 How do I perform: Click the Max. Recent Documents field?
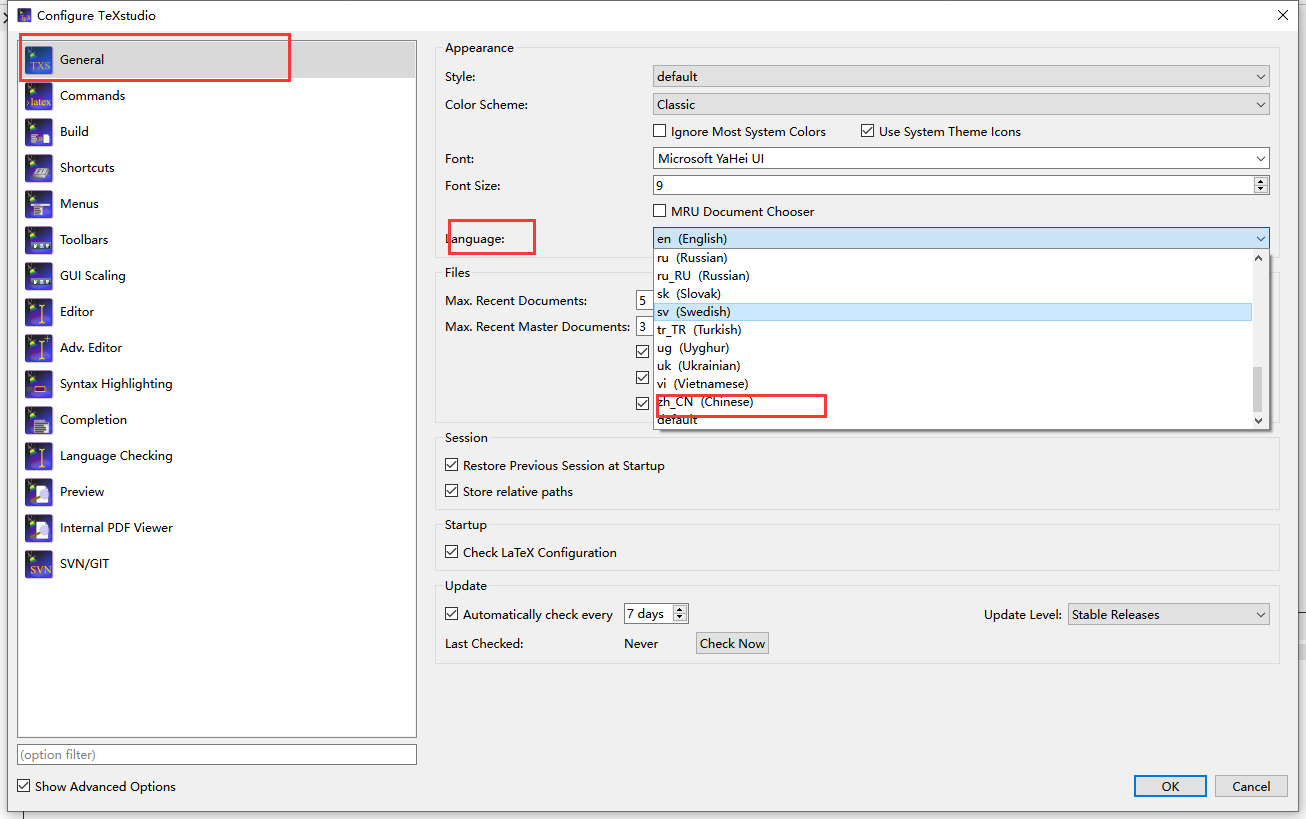645,300
